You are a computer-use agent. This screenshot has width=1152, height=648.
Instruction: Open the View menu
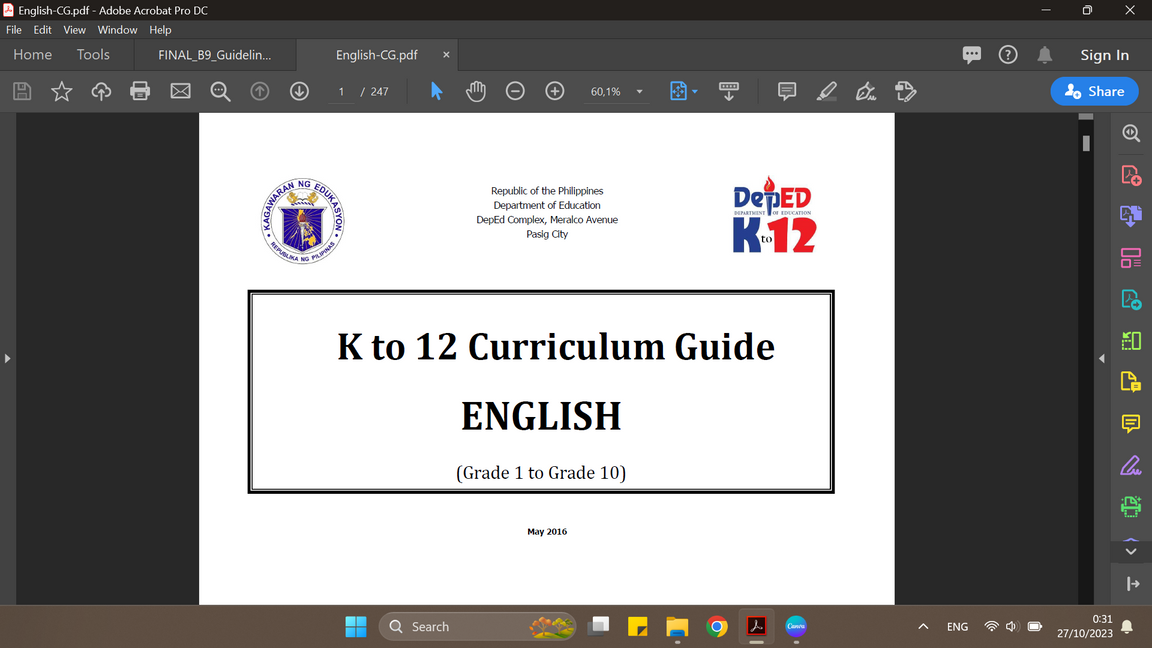[x=75, y=30]
